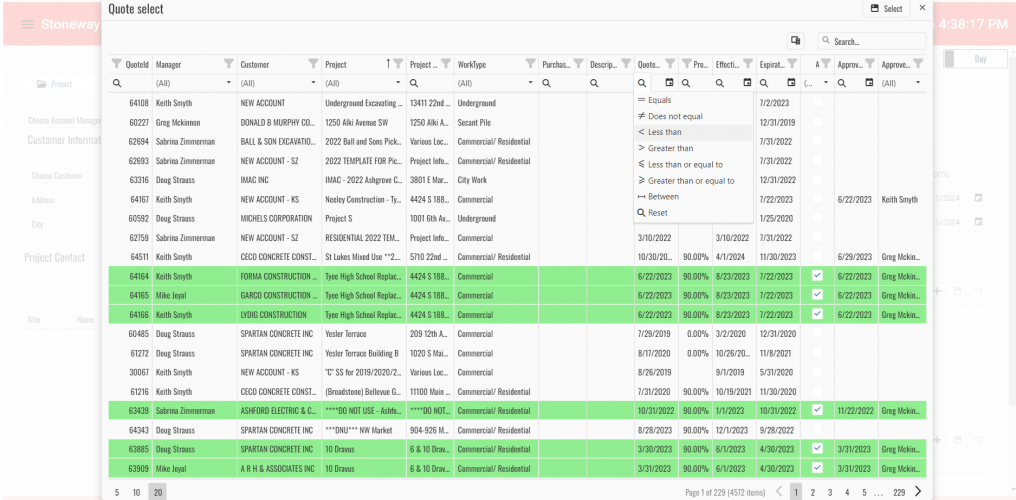
Task: Click the QuoteId filter search magnifier icon
Action: (x=117, y=83)
